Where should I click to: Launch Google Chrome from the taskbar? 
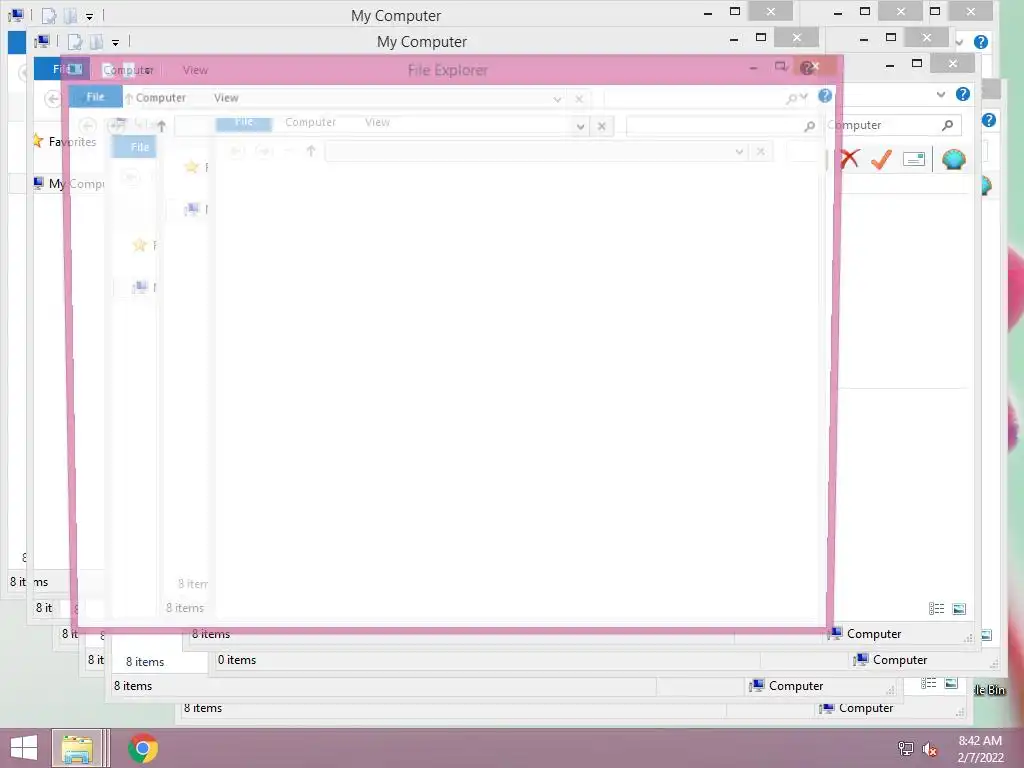click(x=143, y=748)
